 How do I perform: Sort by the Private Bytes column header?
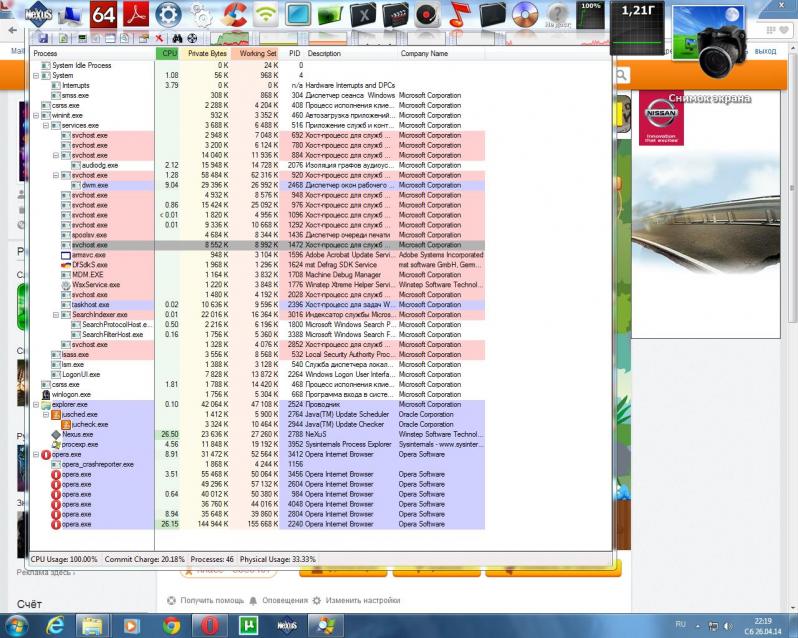pyautogui.click(x=205, y=53)
